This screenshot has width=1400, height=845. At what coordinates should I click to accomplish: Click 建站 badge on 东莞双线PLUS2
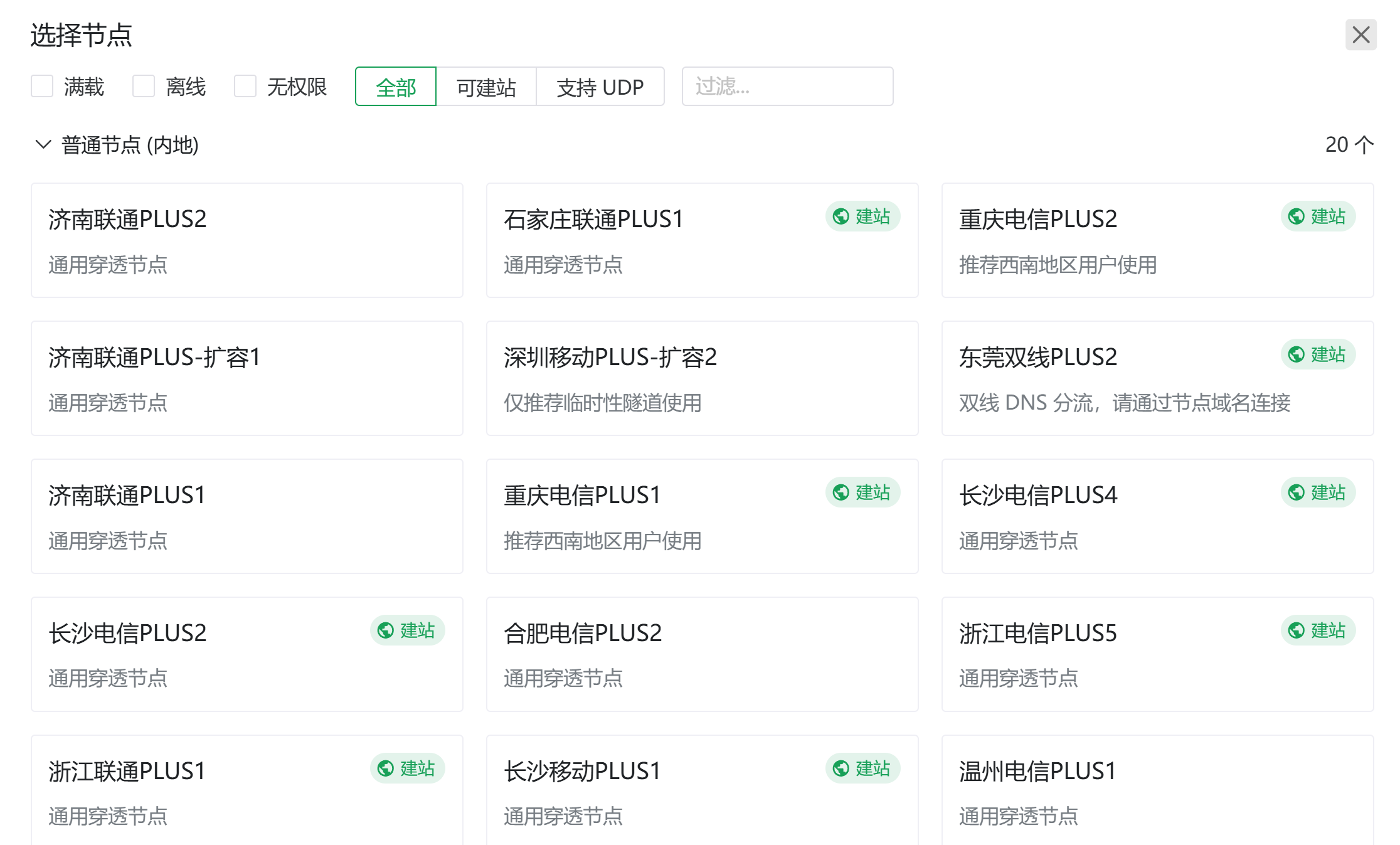pyautogui.click(x=1318, y=355)
